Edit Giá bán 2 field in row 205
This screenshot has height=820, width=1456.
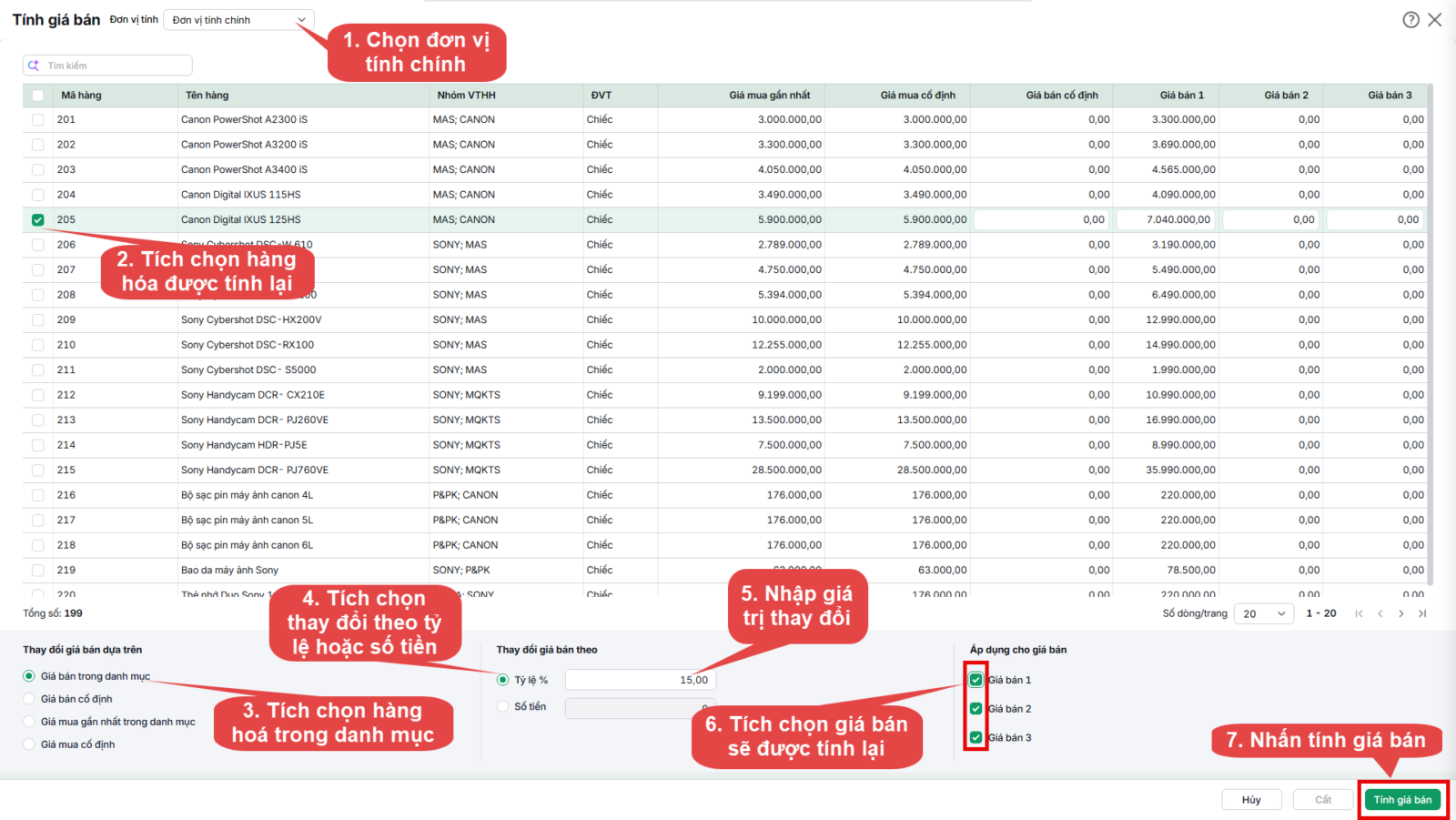pos(1270,220)
